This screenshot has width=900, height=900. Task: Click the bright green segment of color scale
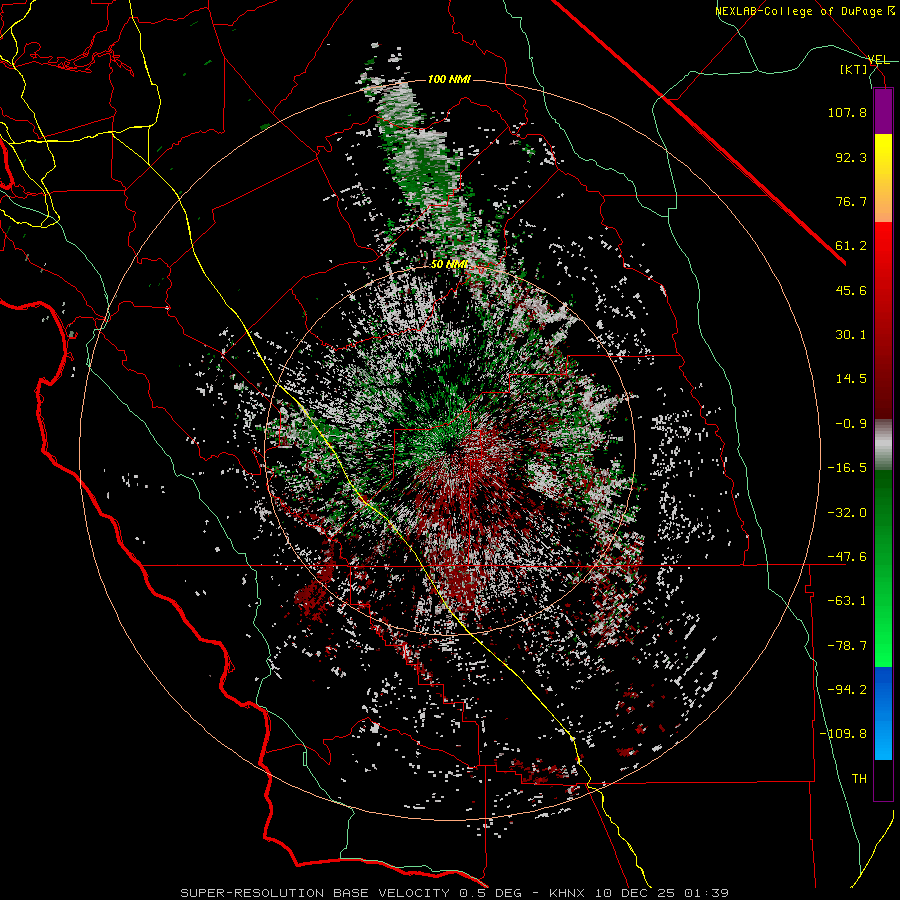[x=883, y=568]
